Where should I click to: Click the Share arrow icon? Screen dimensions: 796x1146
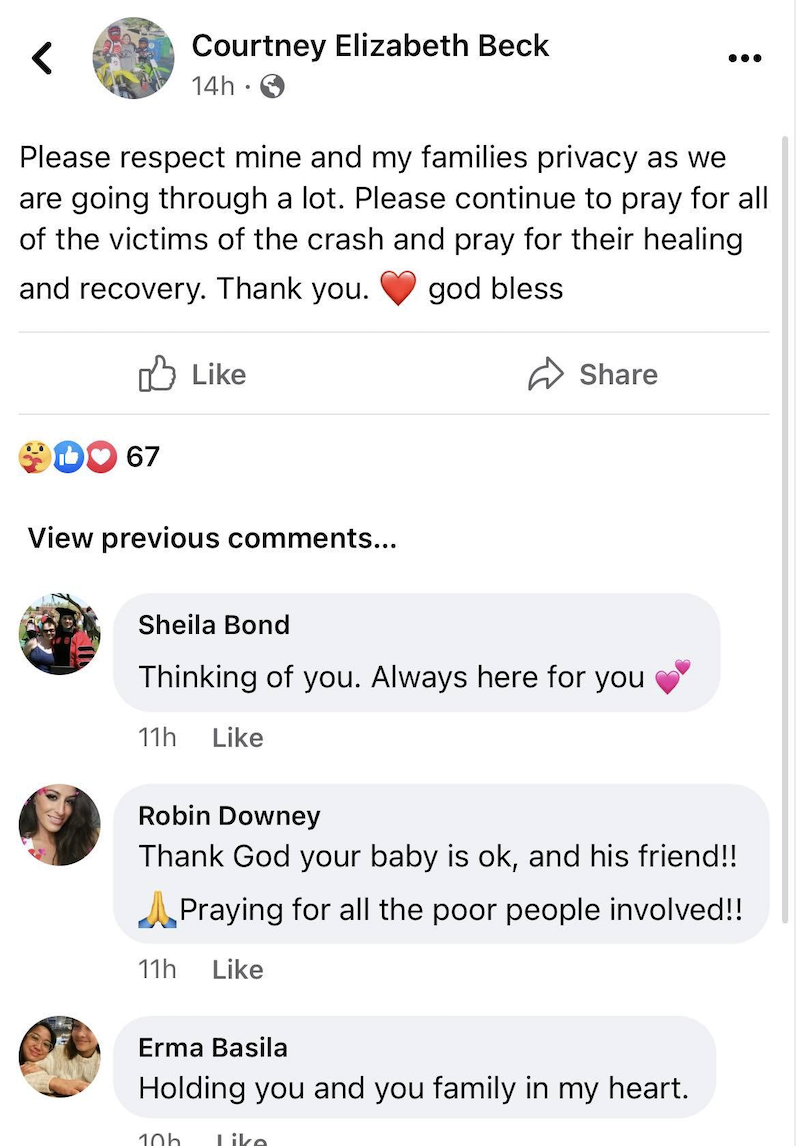click(x=547, y=375)
